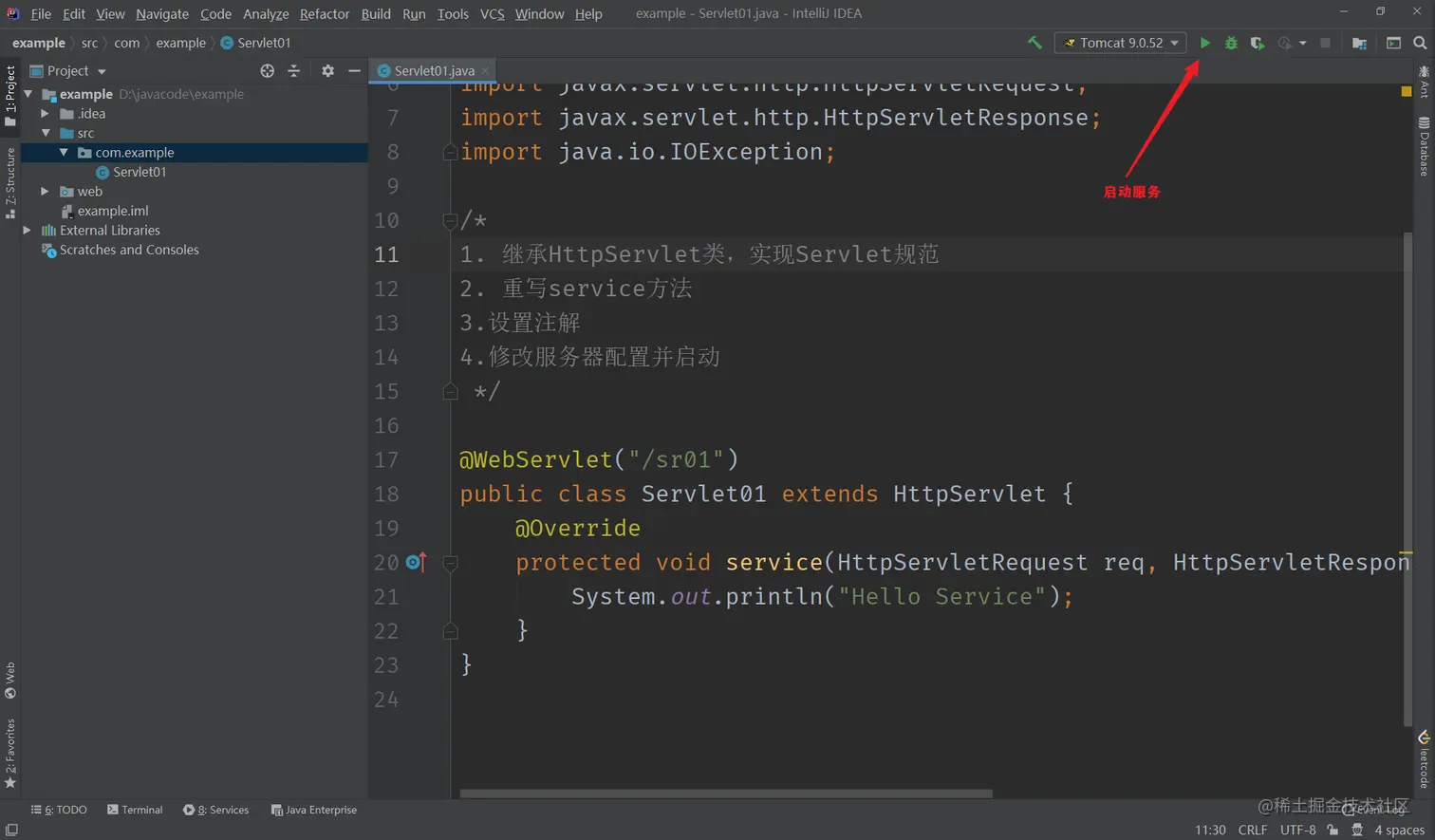This screenshot has width=1435, height=840.
Task: Click the "/sr01" string in WebServlet annotation
Action: point(676,459)
